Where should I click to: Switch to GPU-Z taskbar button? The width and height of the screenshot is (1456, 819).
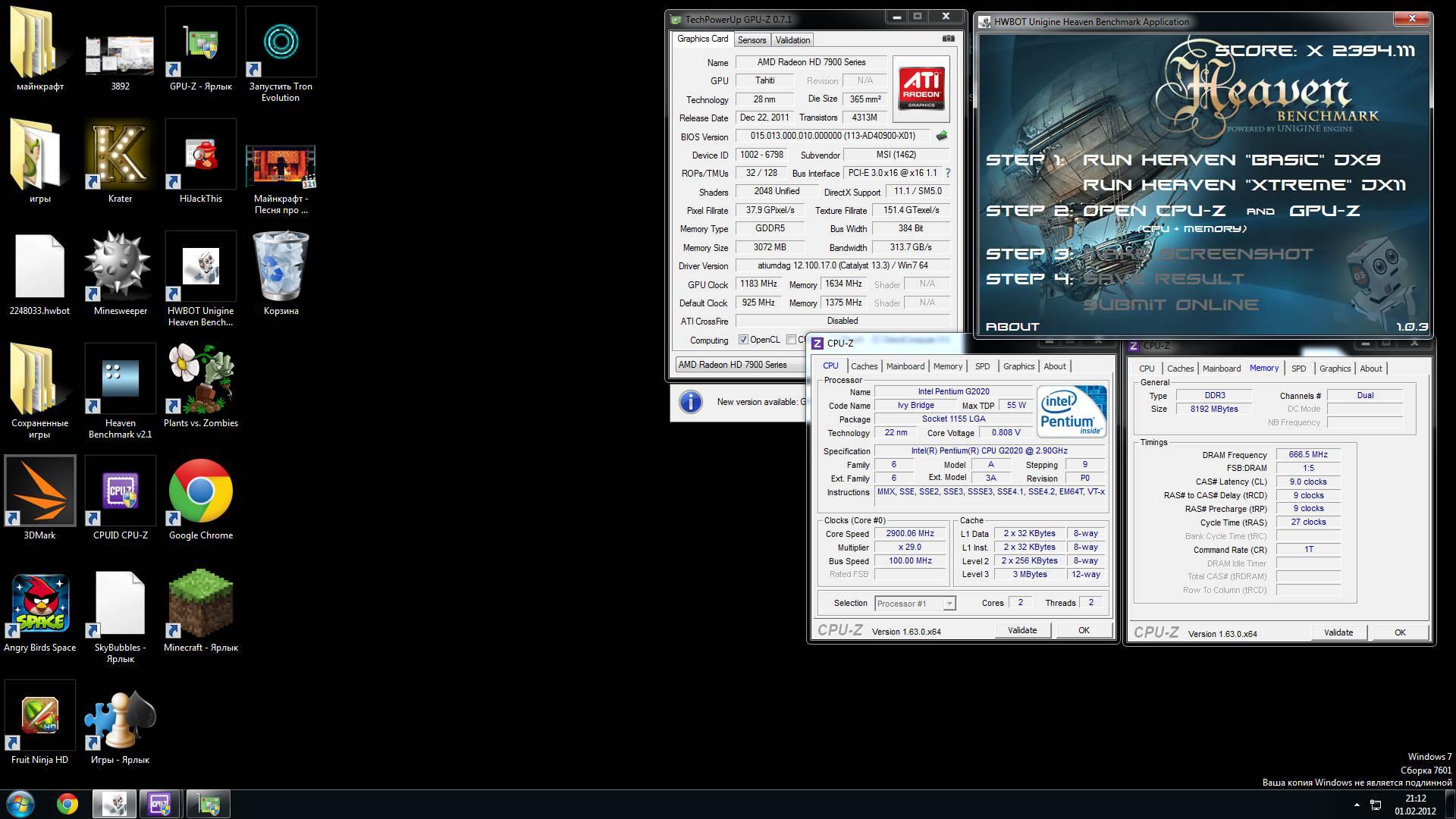tap(208, 804)
